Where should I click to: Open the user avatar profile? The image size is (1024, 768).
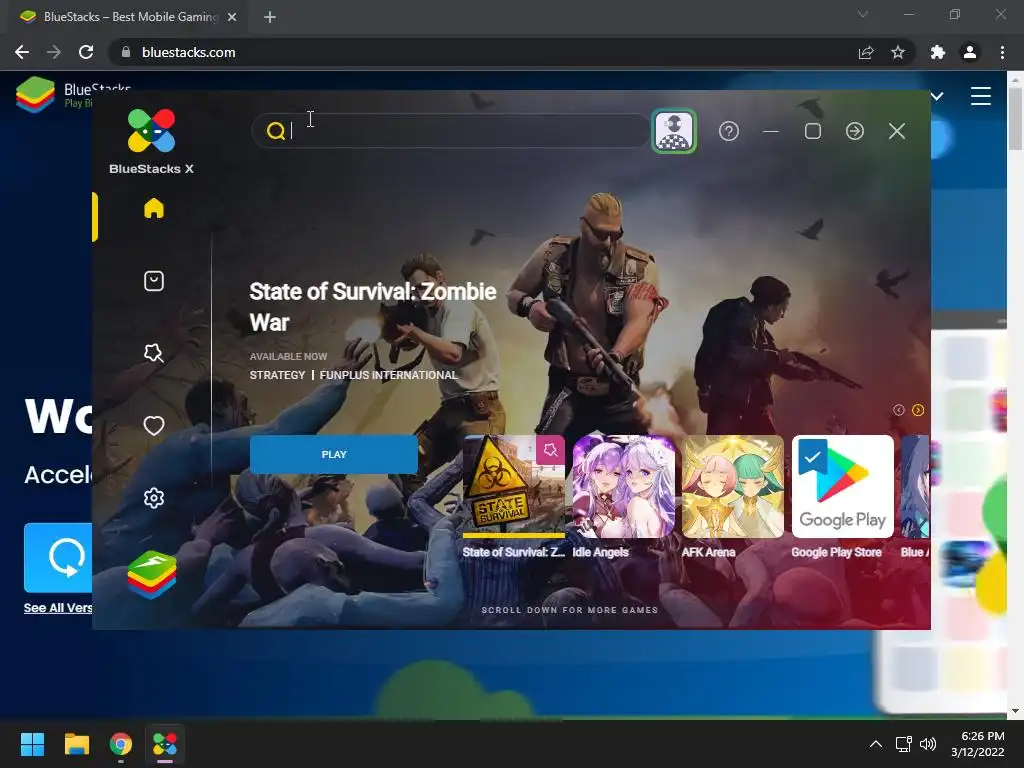pos(674,131)
